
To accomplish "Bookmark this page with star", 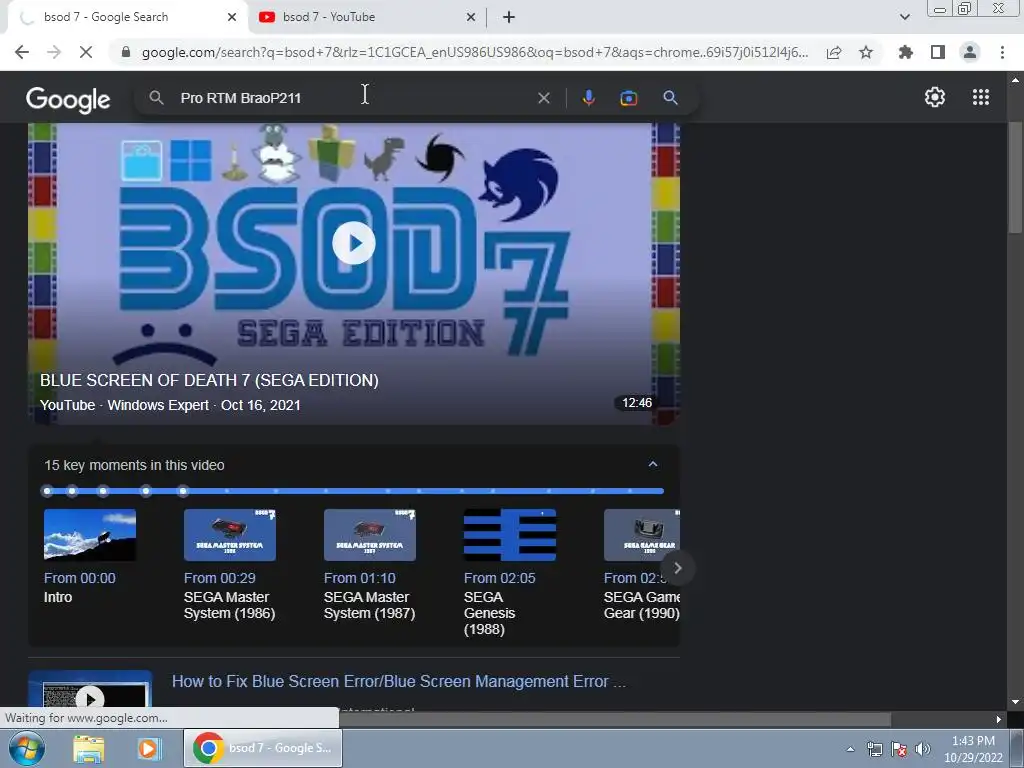I will pos(866,52).
